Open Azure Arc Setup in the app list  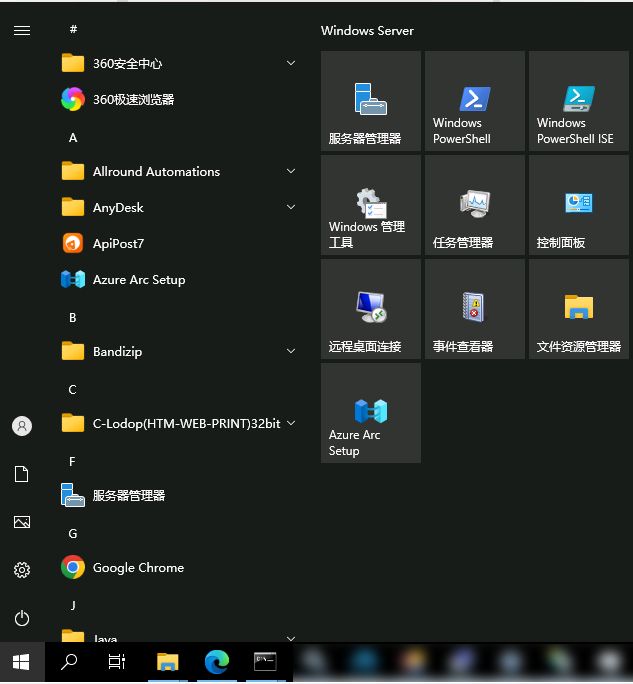[179, 280]
